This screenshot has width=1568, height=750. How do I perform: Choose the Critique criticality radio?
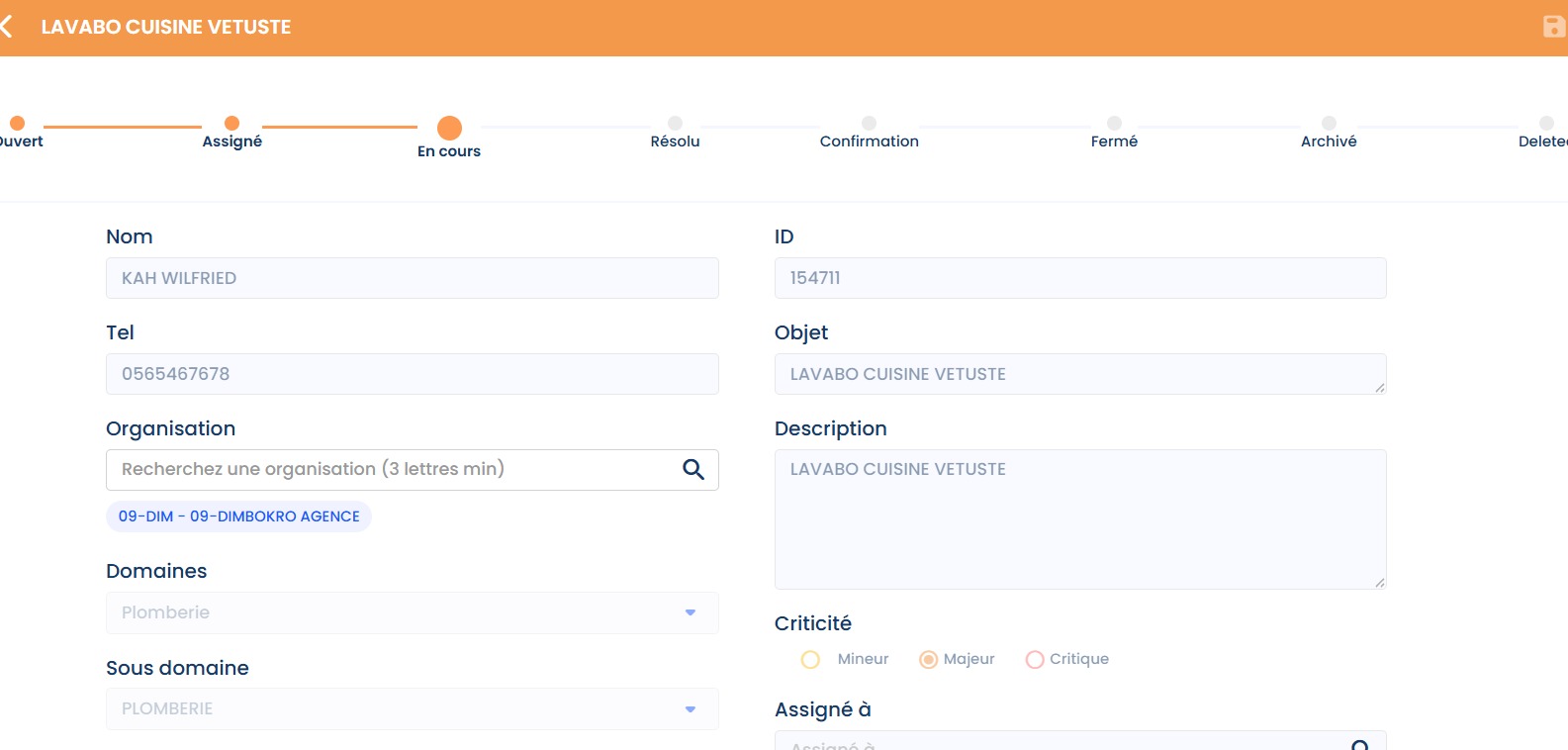pyautogui.click(x=1035, y=660)
